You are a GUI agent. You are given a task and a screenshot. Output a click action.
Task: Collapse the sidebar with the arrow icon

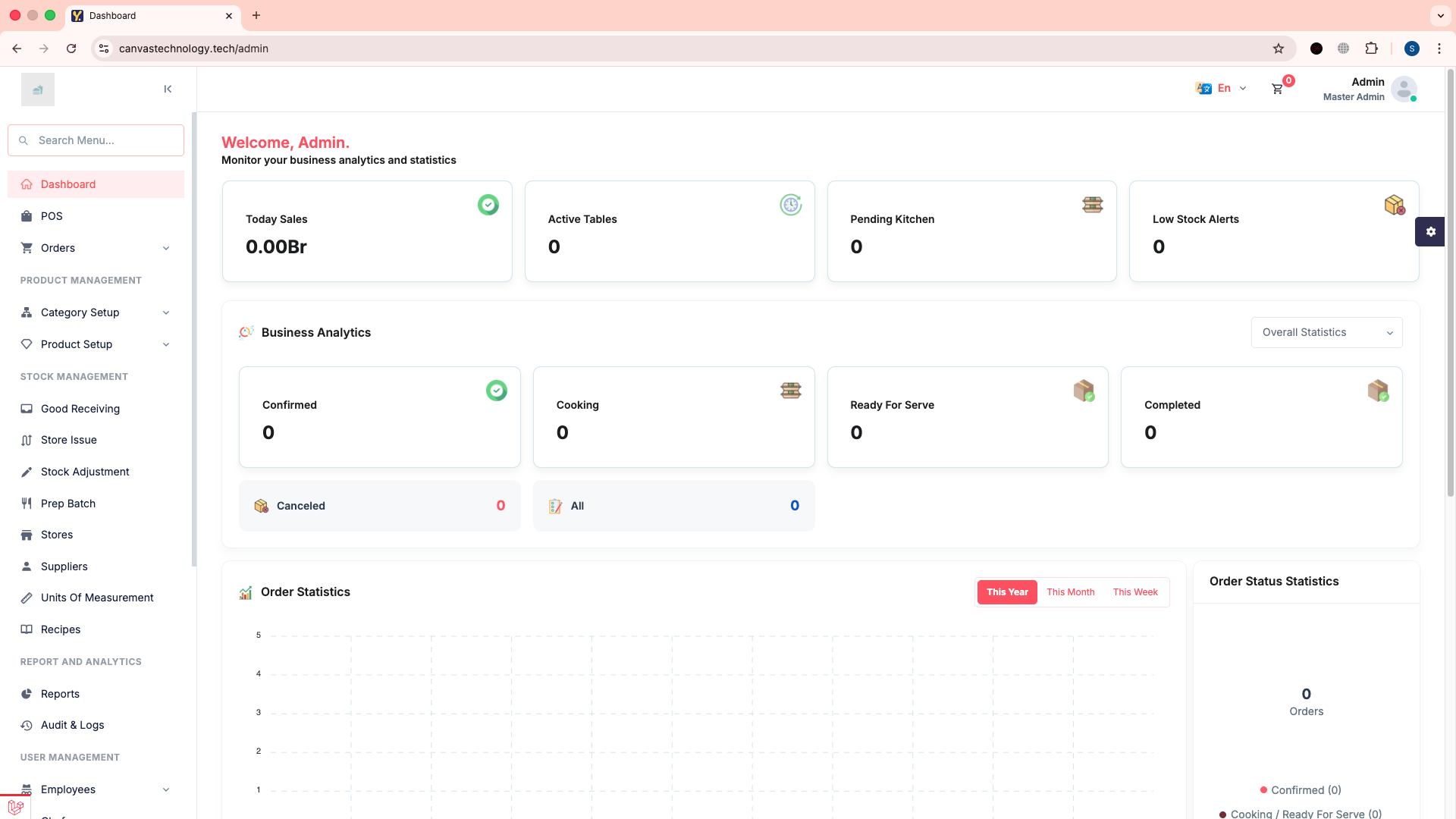coord(168,89)
